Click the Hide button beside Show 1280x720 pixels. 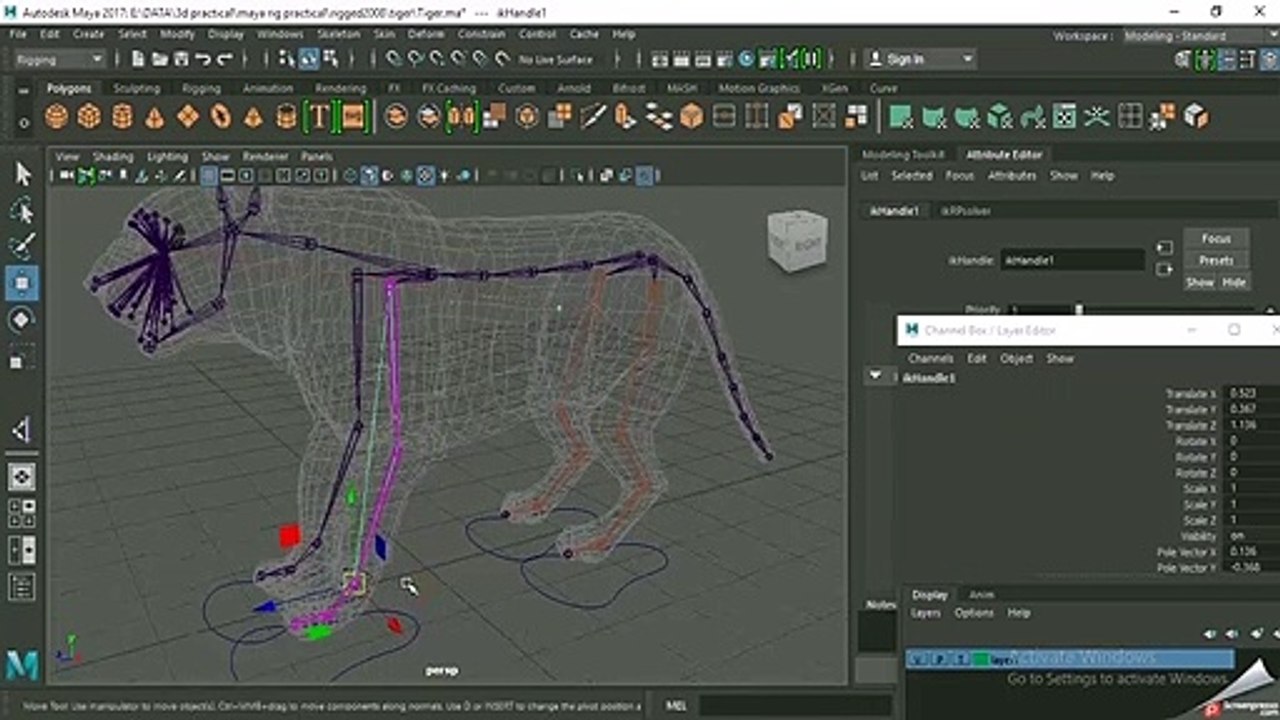coord(1234,282)
